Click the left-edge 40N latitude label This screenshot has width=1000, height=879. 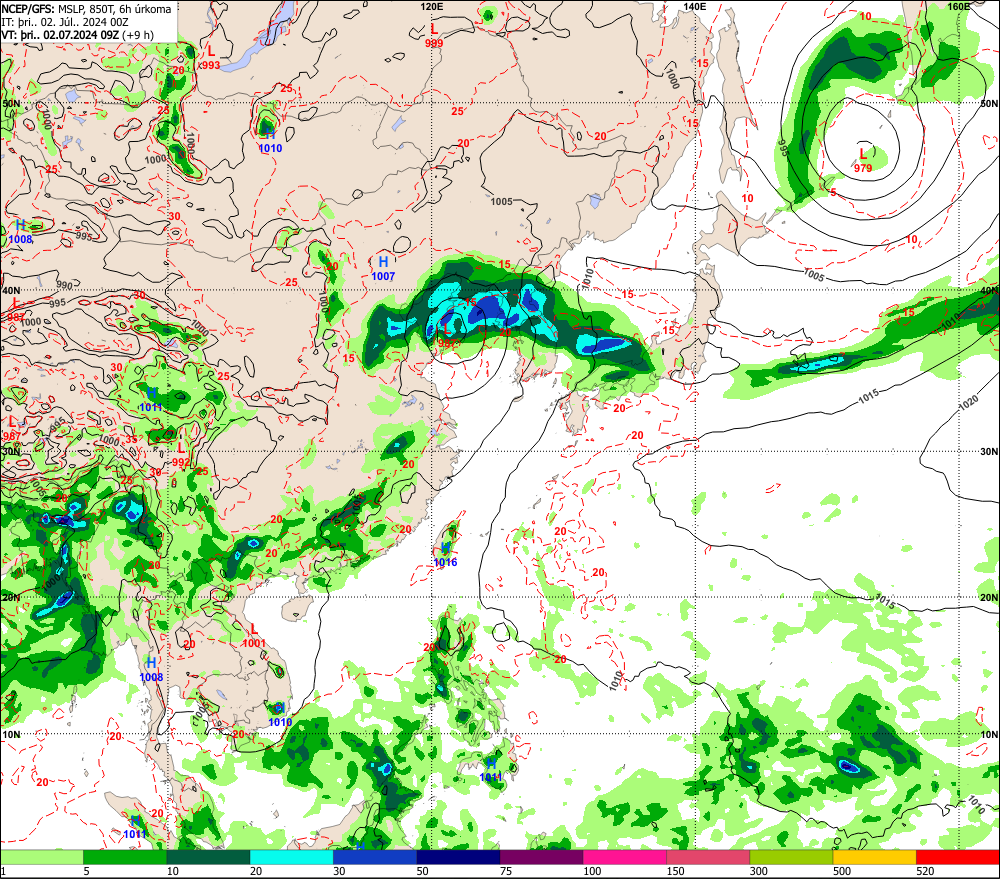[x=11, y=290]
